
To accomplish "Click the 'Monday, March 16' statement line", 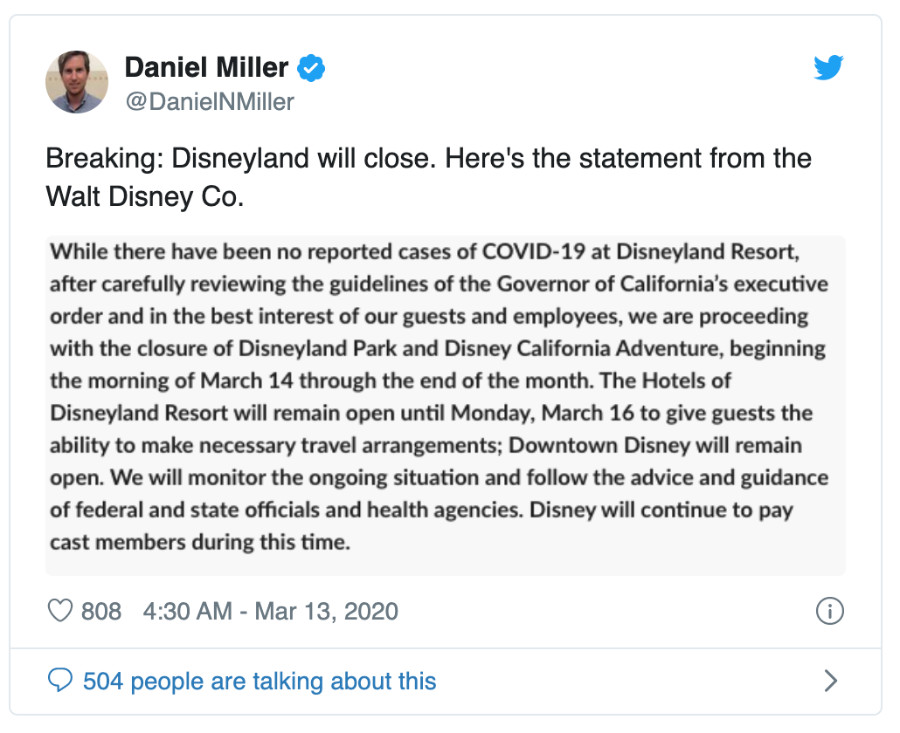I will tap(431, 413).
